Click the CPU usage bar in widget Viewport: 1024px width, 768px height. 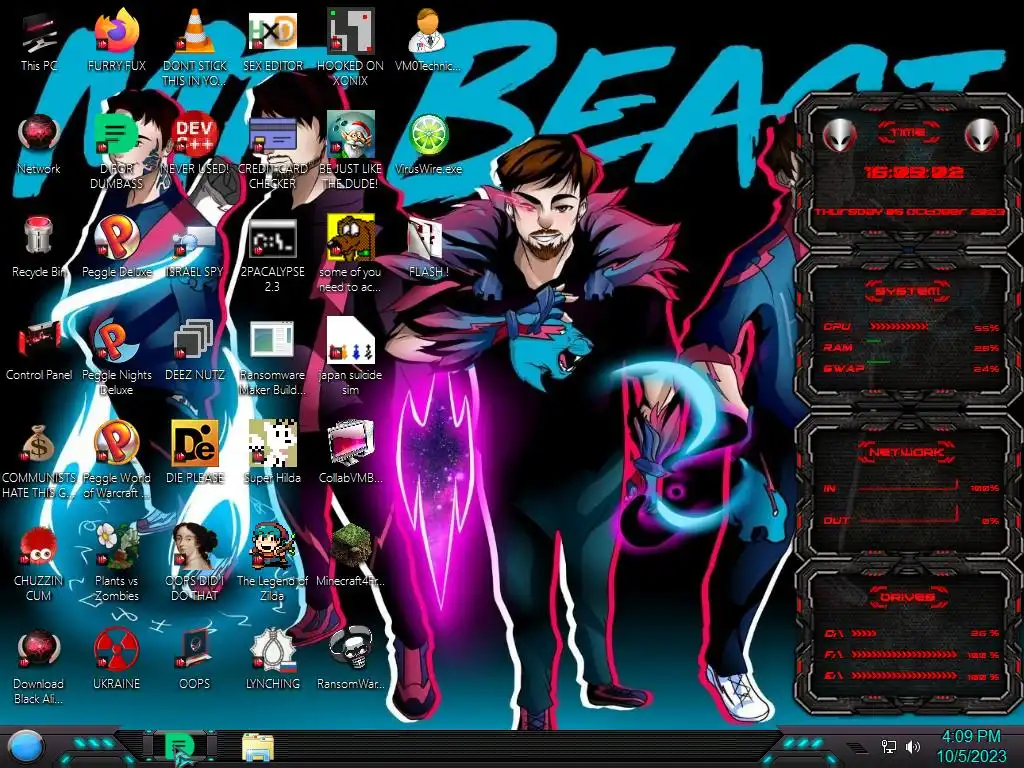(x=899, y=327)
